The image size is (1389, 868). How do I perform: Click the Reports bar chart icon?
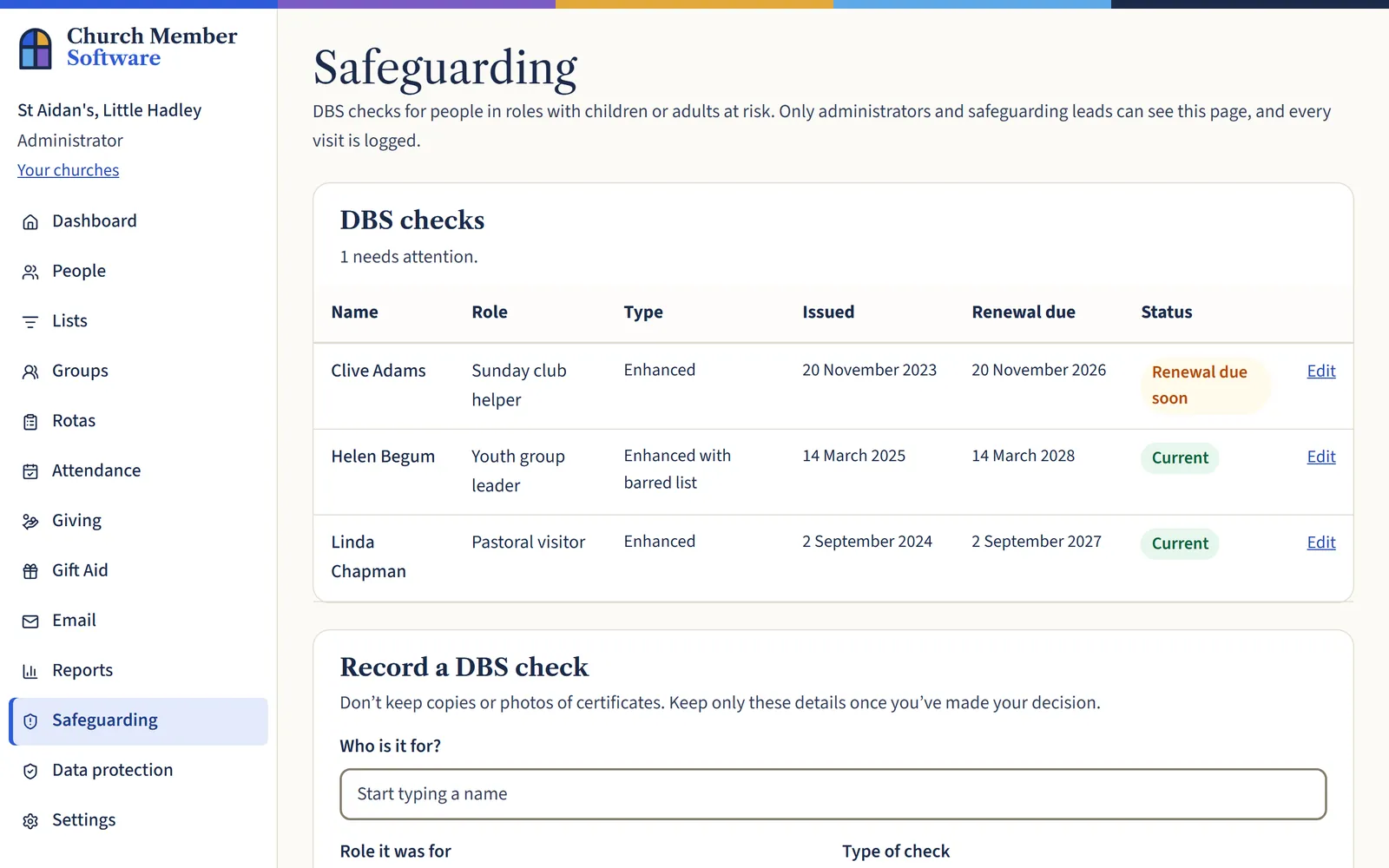(x=30, y=671)
